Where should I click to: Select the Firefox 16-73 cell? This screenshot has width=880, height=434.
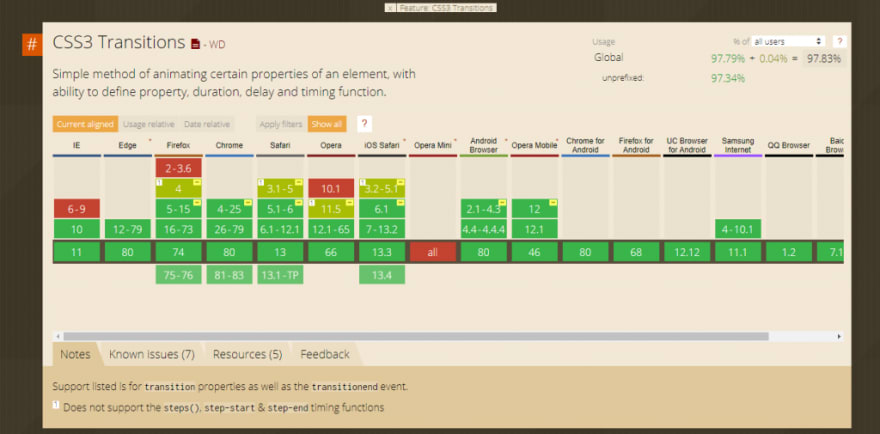click(178, 229)
